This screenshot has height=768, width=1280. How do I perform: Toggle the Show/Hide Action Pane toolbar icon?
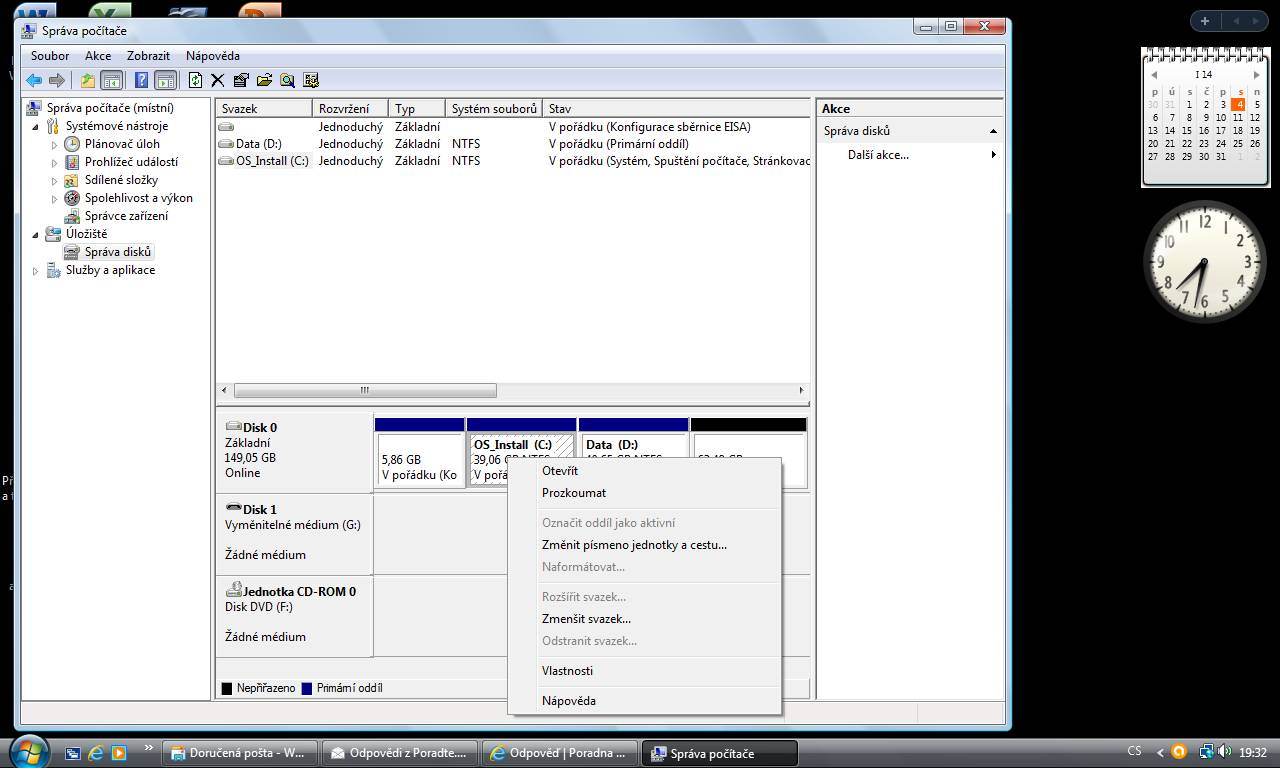(x=166, y=80)
